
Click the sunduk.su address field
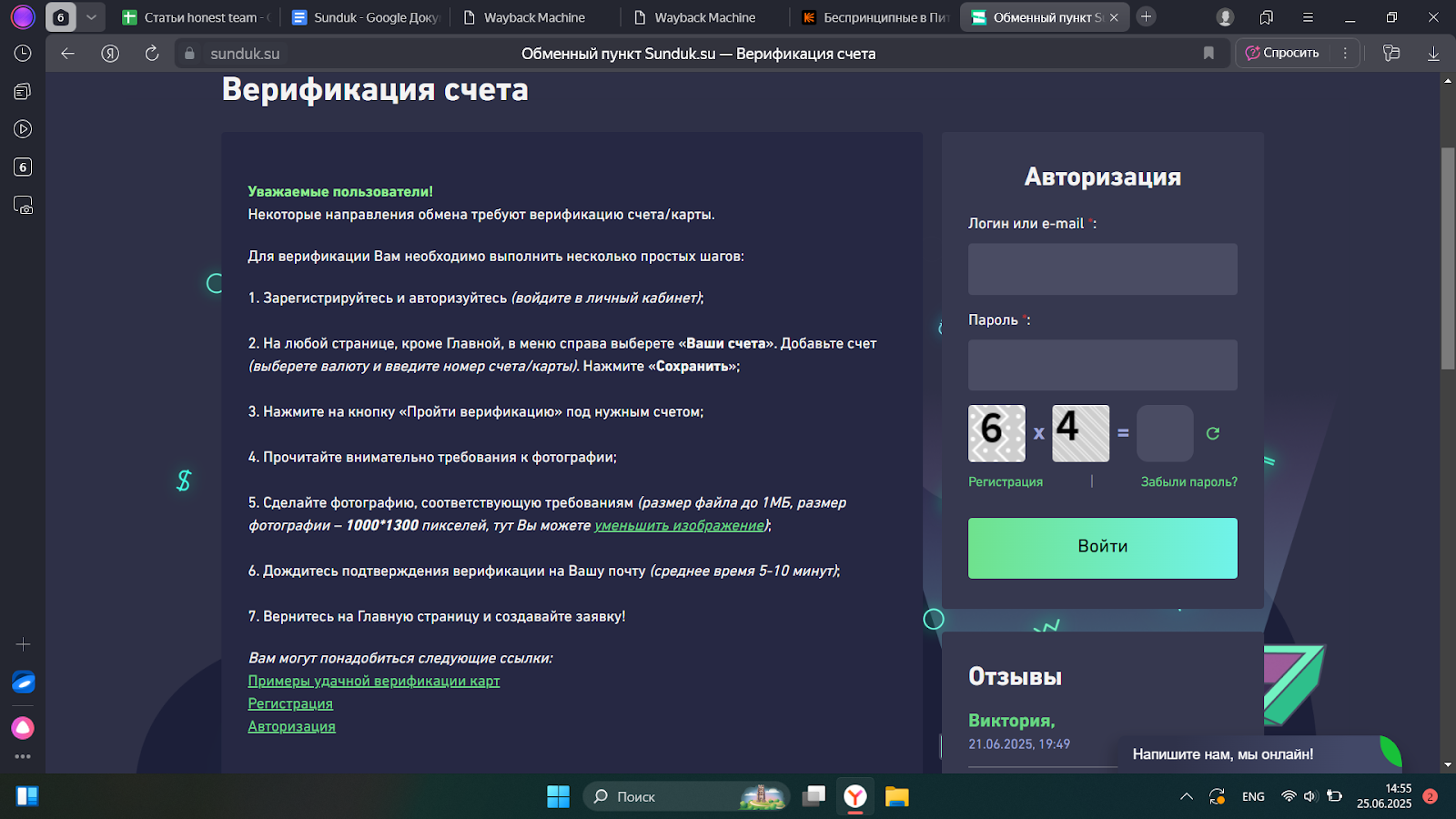[245, 54]
